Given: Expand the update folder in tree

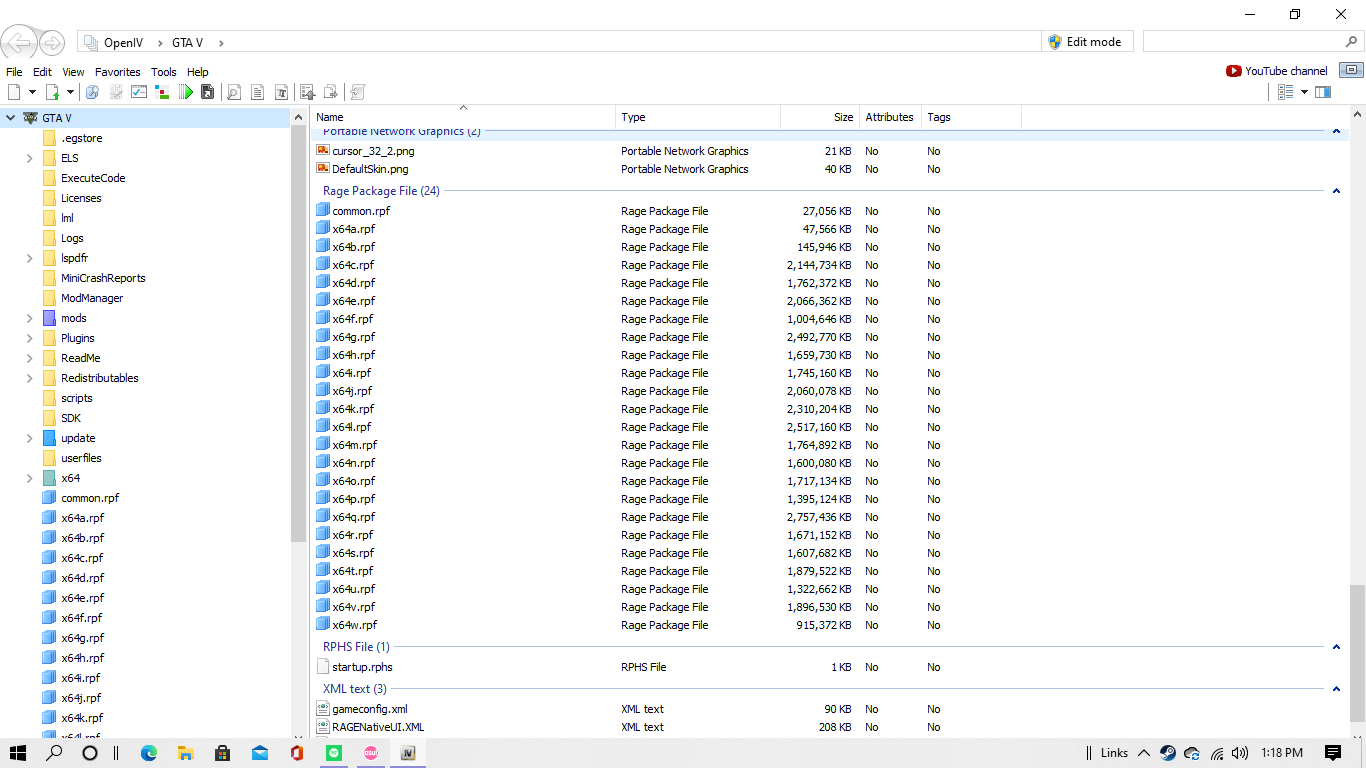Looking at the screenshot, I should (x=30, y=438).
